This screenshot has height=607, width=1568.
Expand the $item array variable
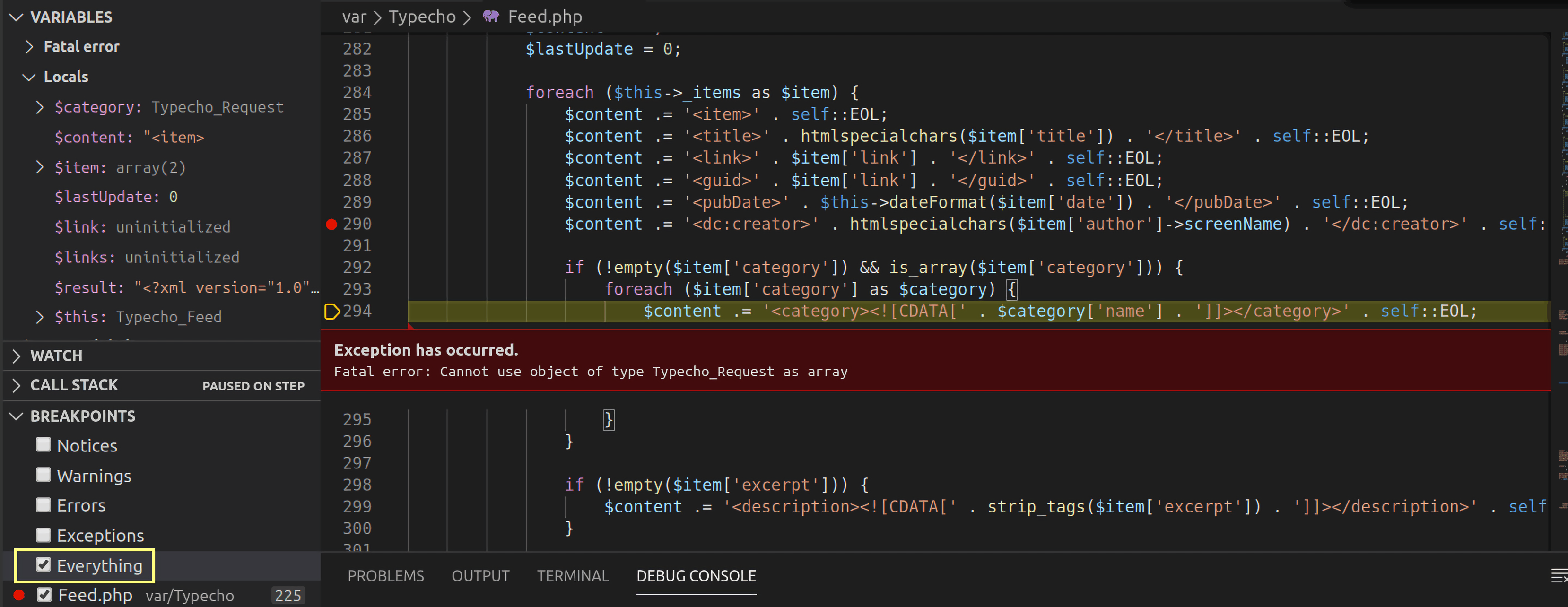tap(40, 167)
